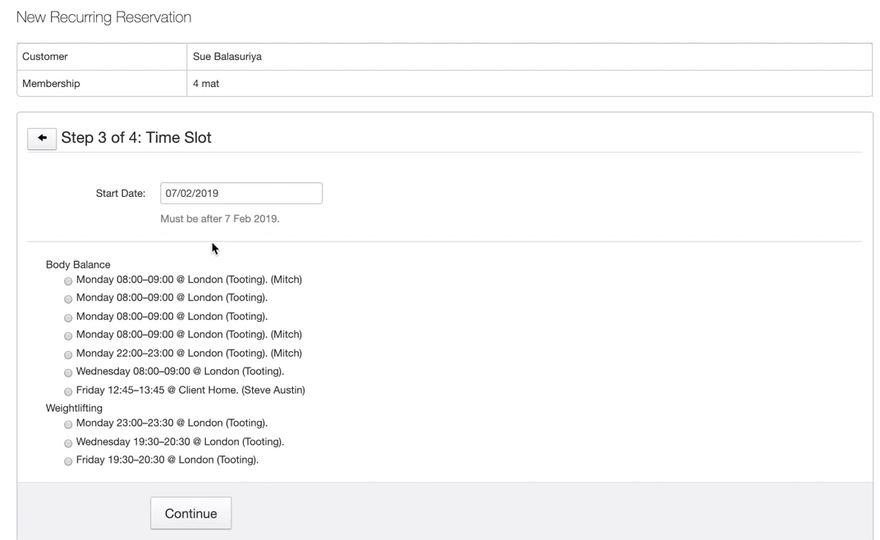Click the membership value 4 mat
The image size is (880, 540).
click(206, 84)
